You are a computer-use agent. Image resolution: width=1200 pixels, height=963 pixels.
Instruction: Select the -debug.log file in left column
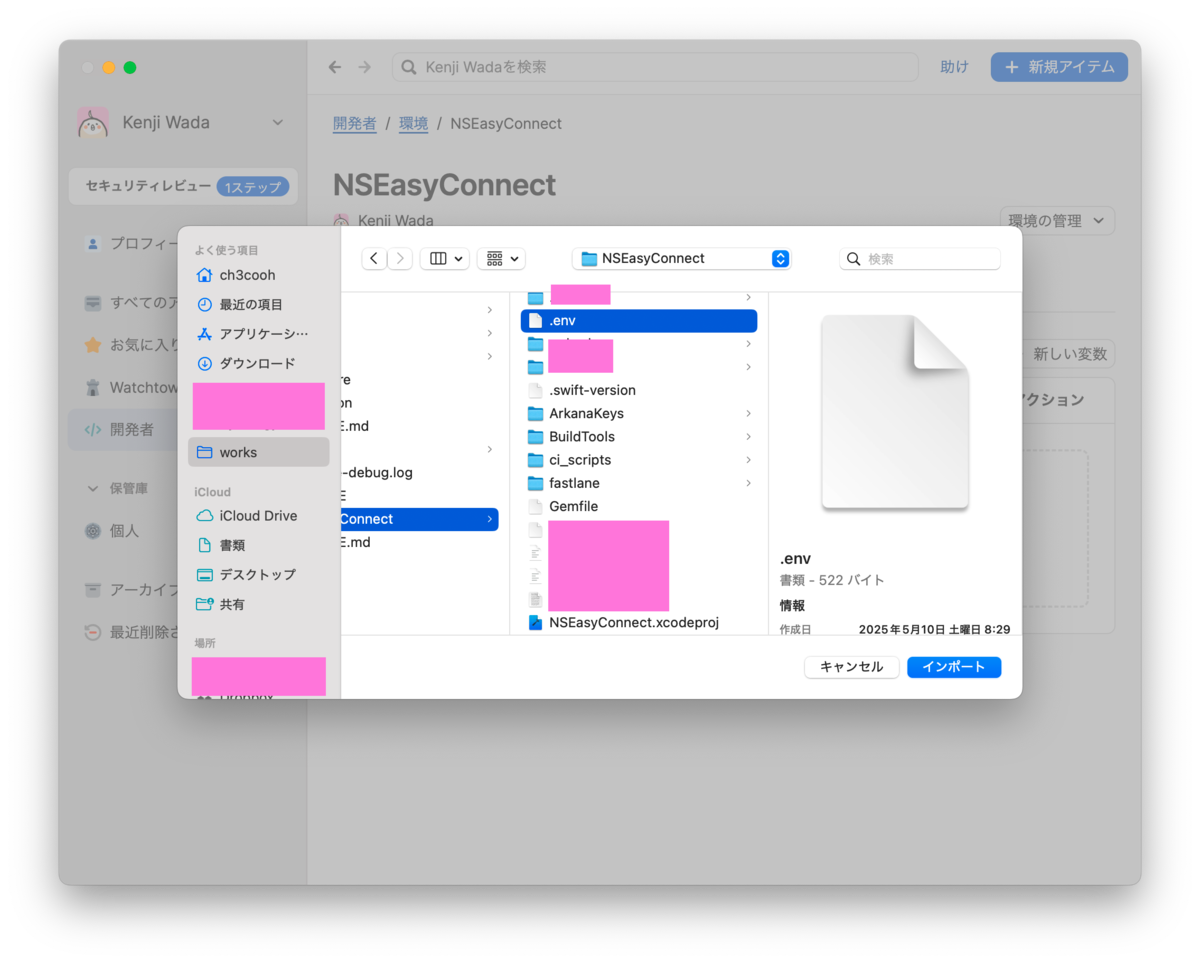pyautogui.click(x=377, y=472)
